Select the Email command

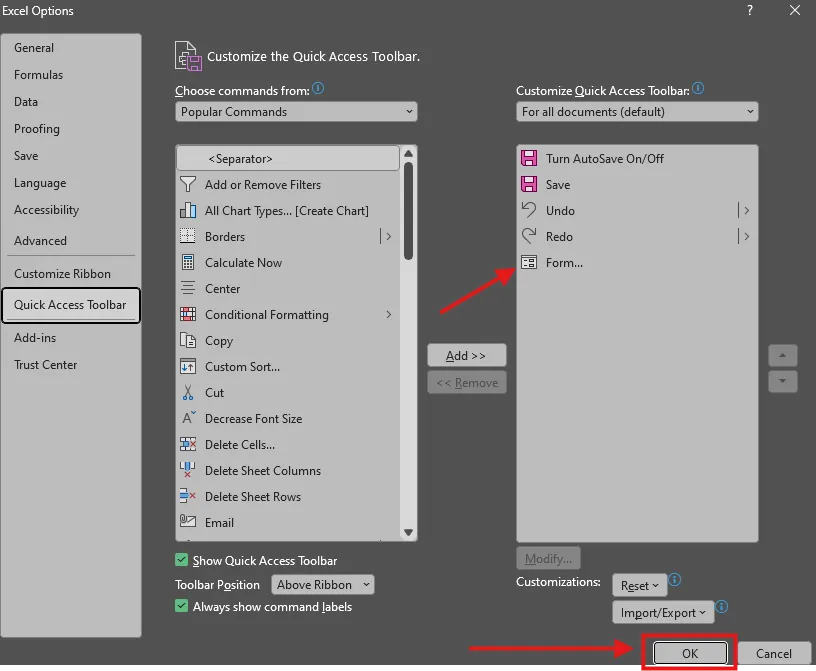(217, 522)
